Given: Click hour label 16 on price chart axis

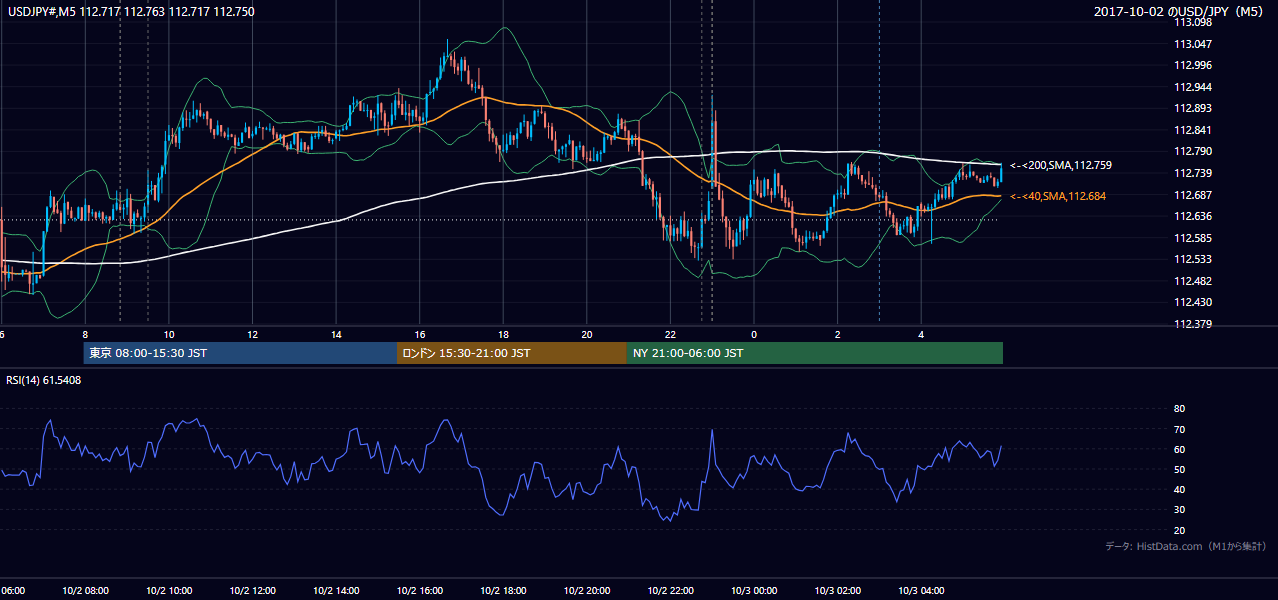Looking at the screenshot, I should coord(420,334).
